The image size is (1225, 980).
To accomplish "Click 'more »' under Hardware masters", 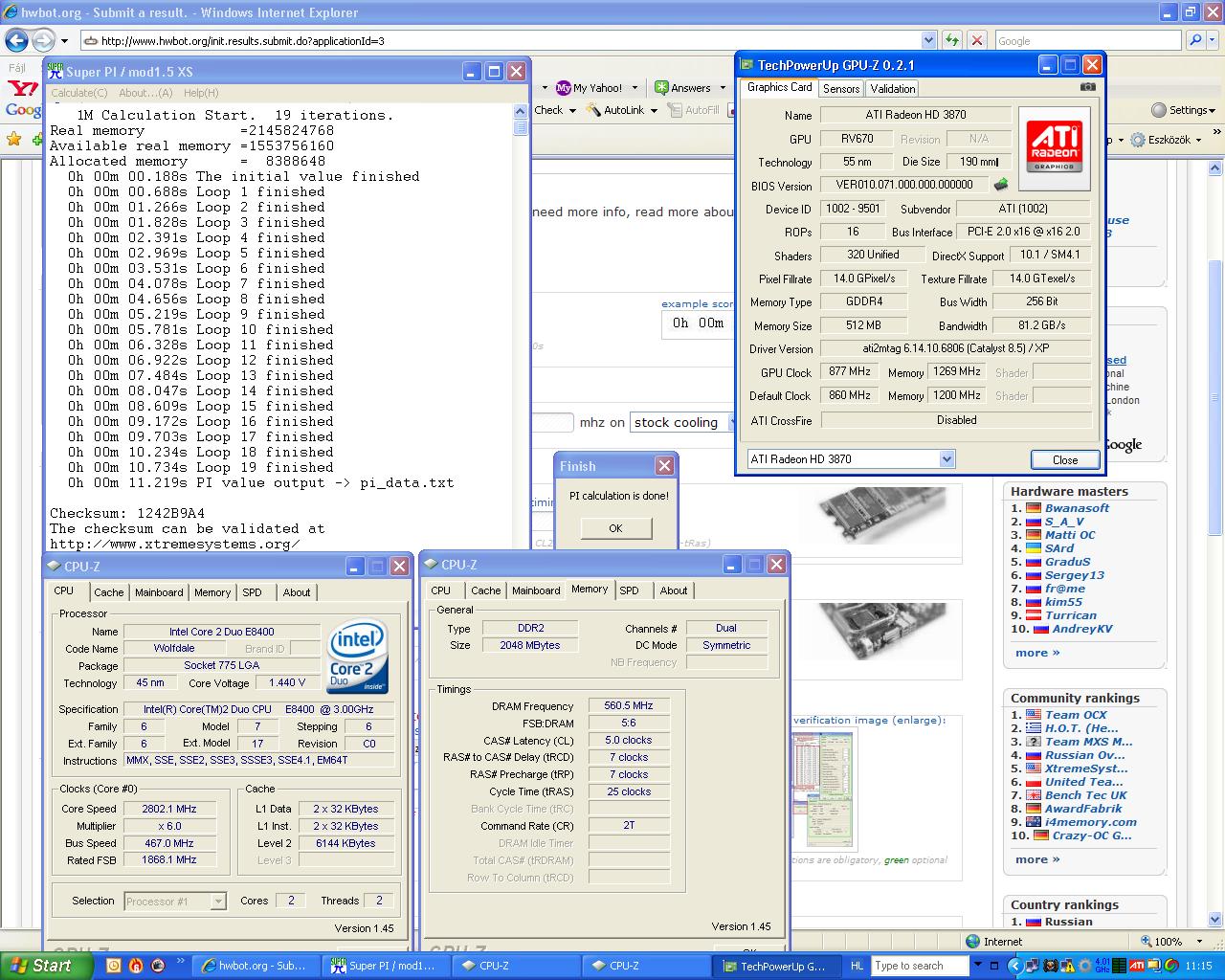I will coord(1037,653).
